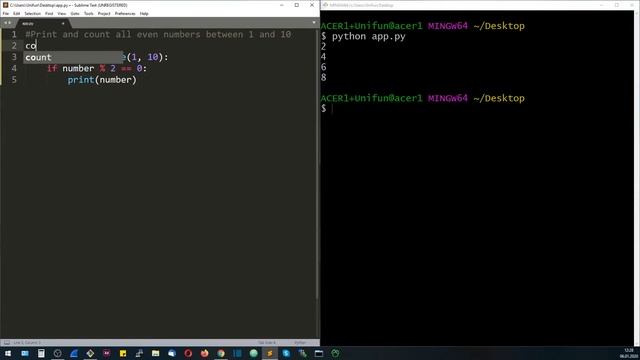The image size is (640, 360).
Task: Click the MINGW64 terminal title bar icon
Action: point(325,5)
